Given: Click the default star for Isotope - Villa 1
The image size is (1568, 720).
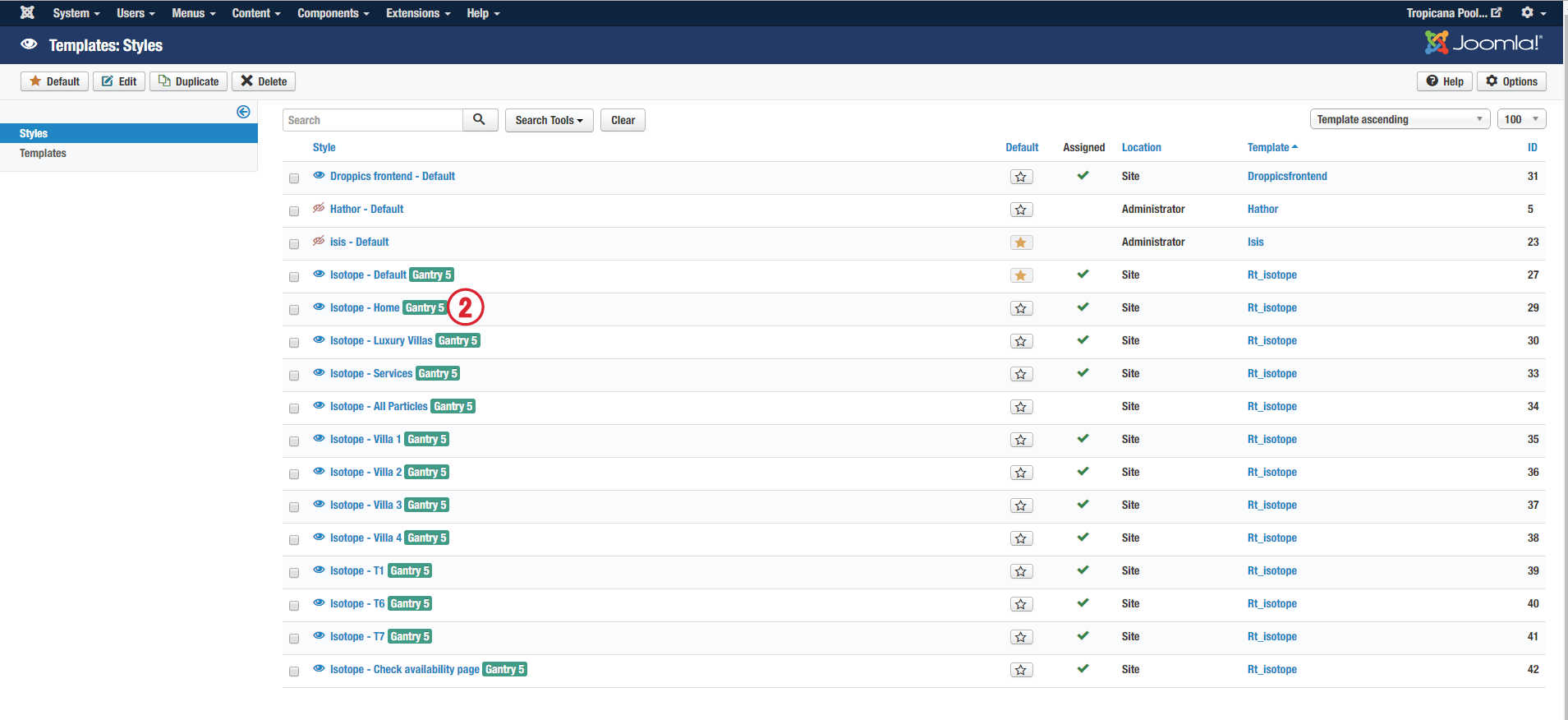Looking at the screenshot, I should (x=1021, y=440).
